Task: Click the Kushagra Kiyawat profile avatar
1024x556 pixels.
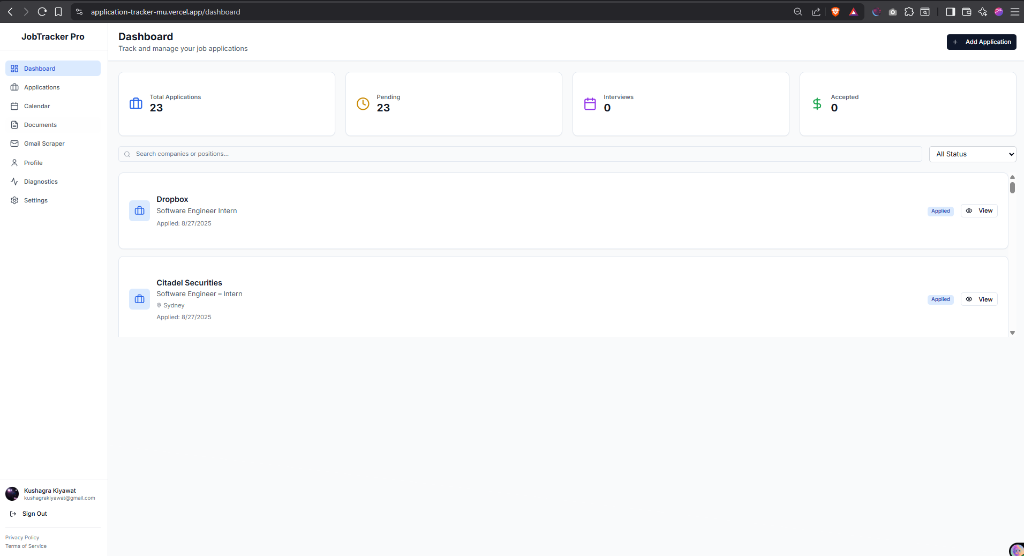Action: pyautogui.click(x=12, y=494)
